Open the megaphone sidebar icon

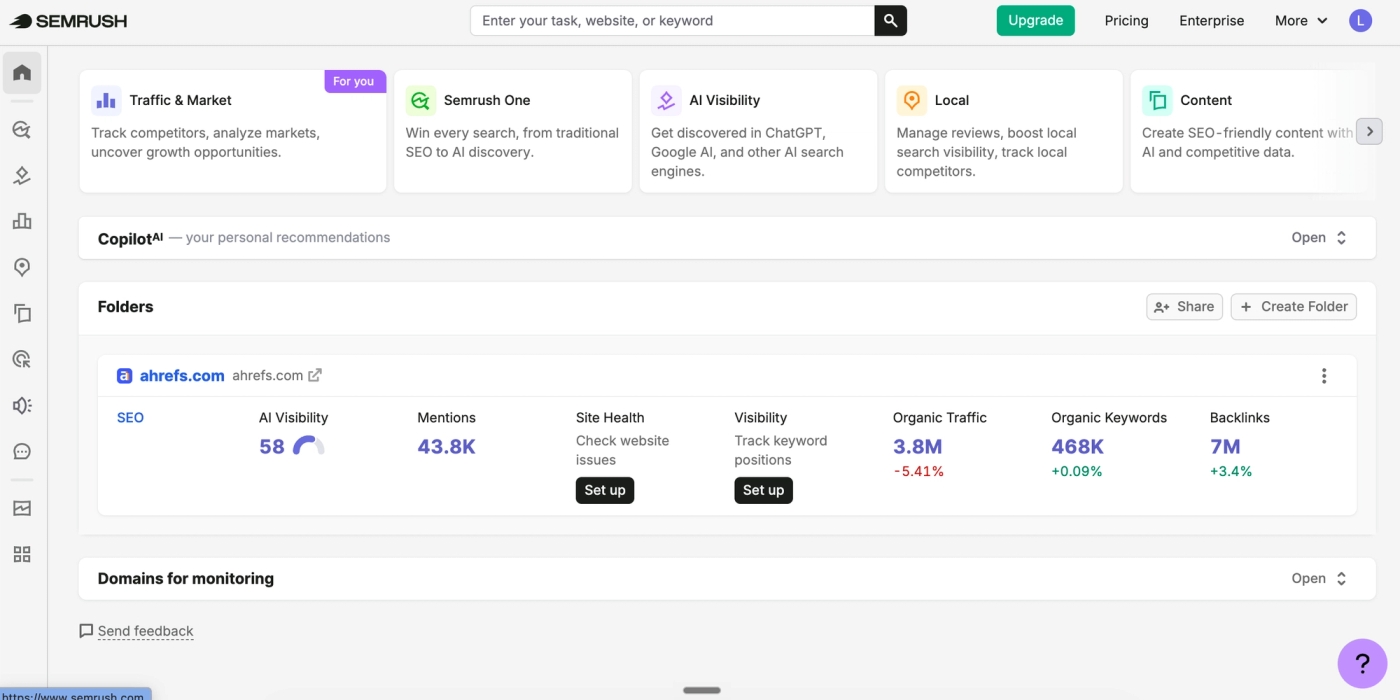[x=22, y=405]
